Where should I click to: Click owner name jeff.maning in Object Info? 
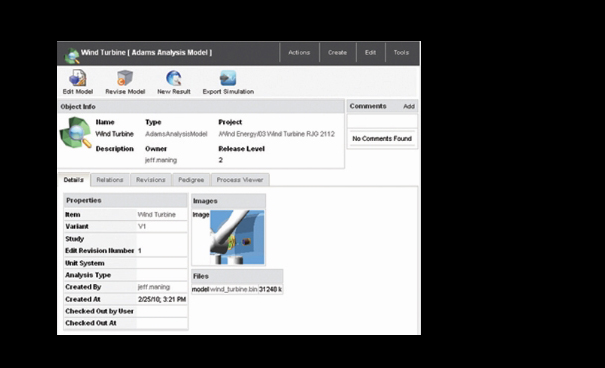coord(161,160)
